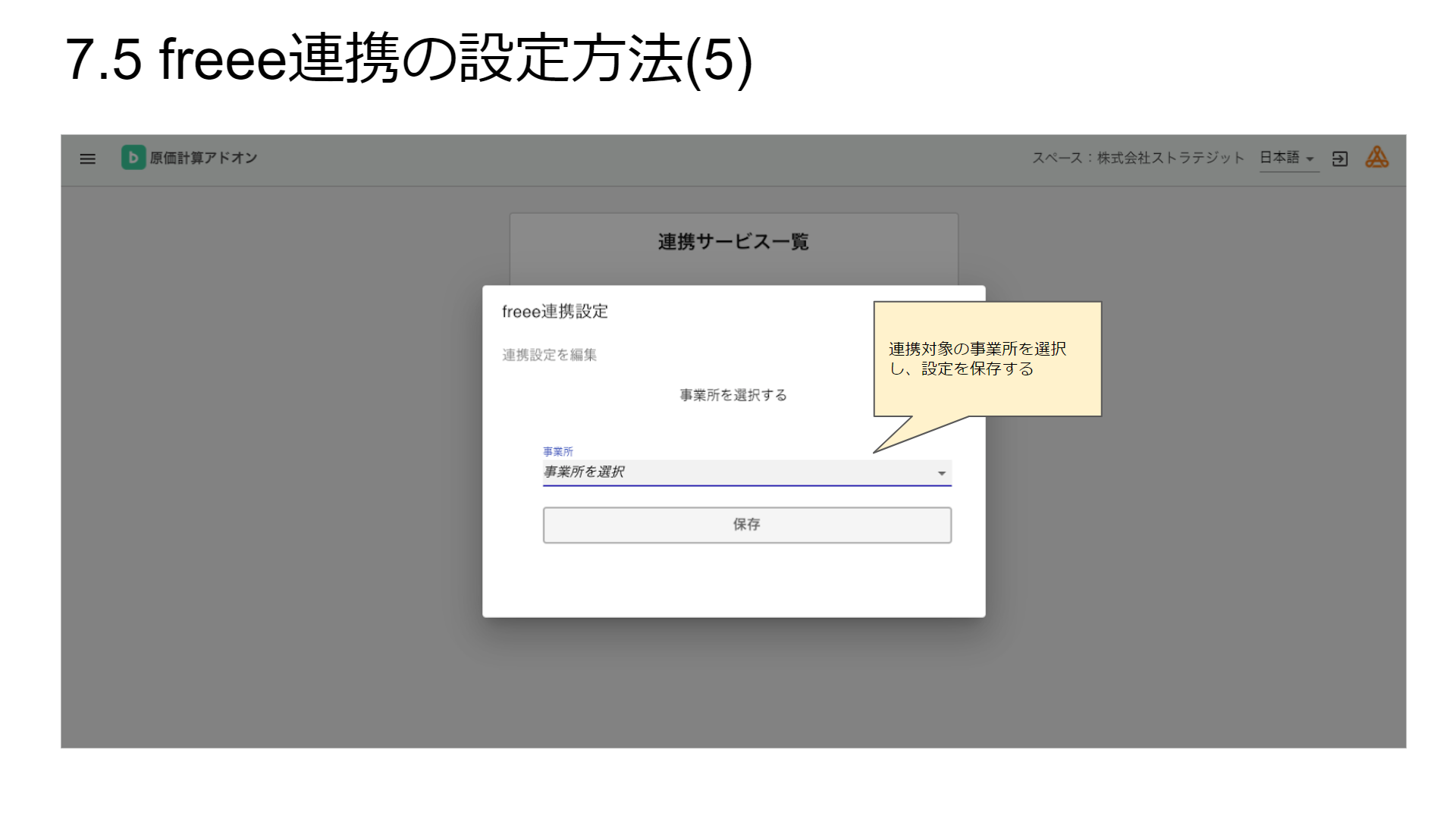Click the 保存 button
Image resolution: width=1456 pixels, height=819 pixels.
click(747, 525)
